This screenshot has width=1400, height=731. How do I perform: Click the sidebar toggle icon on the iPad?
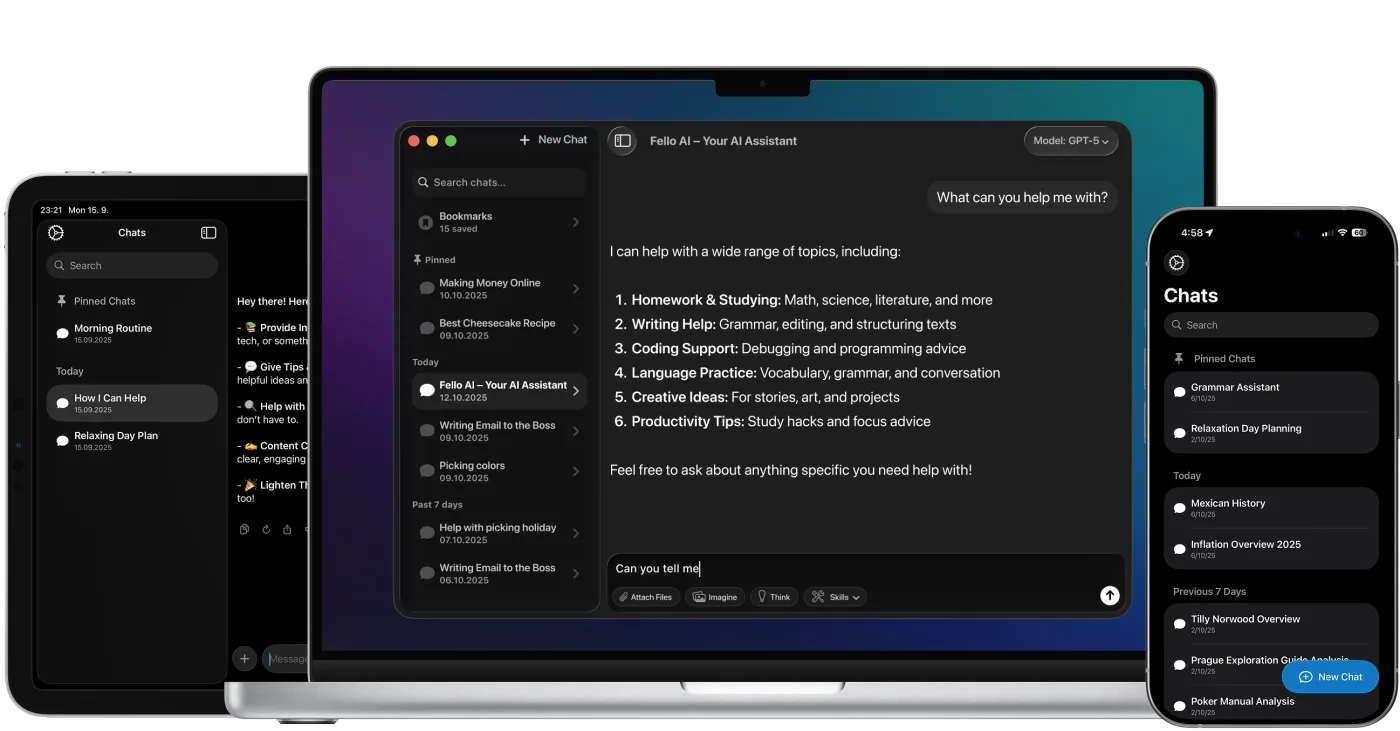(x=208, y=232)
